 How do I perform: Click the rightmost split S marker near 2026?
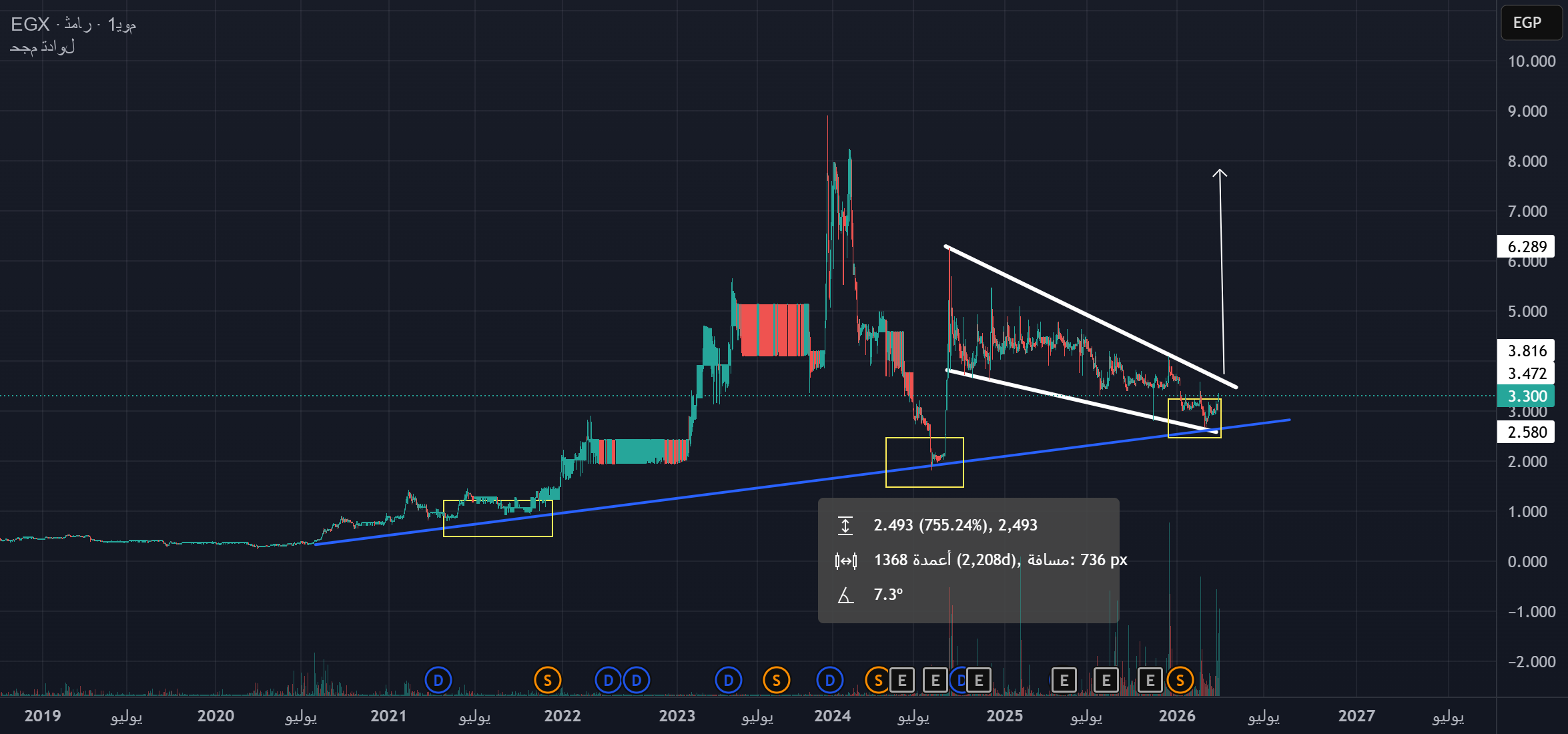[1180, 681]
